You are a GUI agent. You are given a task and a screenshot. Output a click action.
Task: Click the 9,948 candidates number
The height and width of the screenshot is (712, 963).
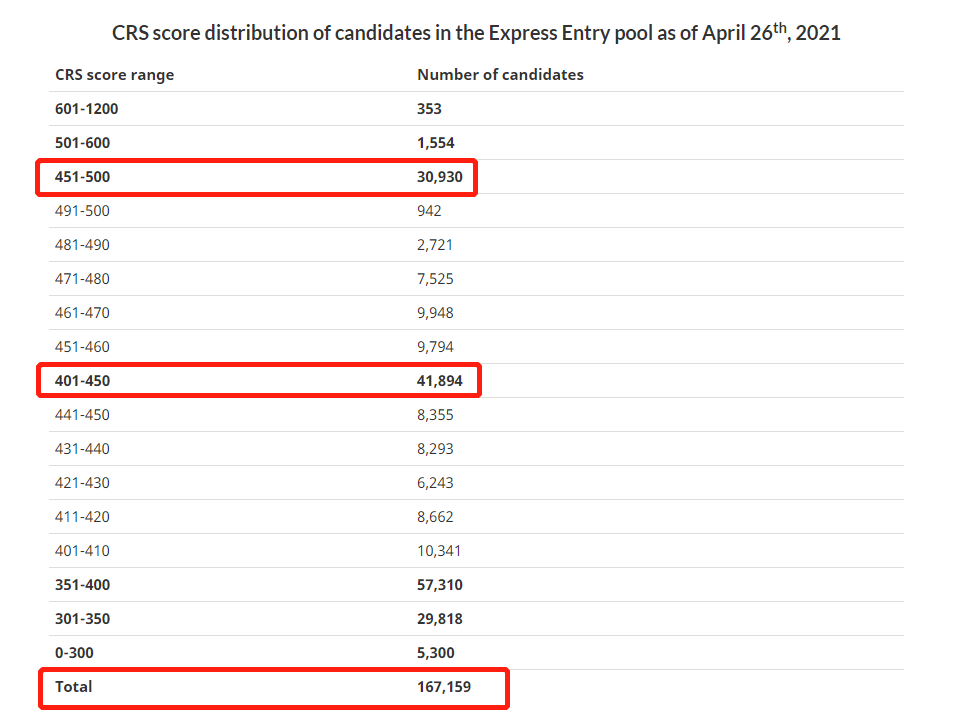tap(435, 313)
